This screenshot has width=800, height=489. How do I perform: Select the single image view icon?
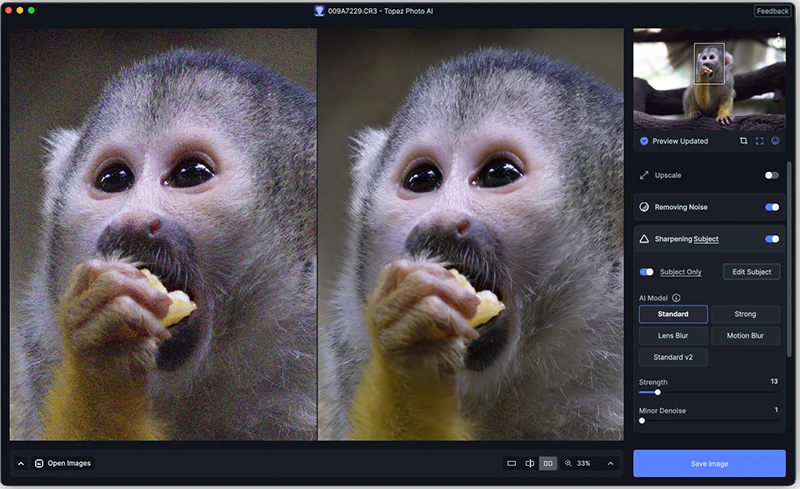pyautogui.click(x=512, y=463)
